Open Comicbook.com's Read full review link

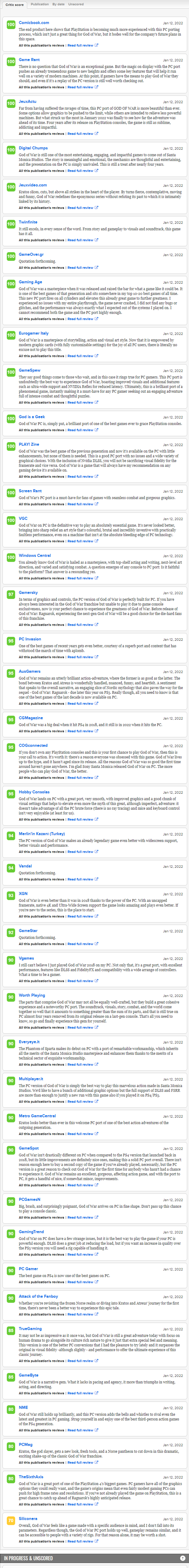tap(82, 45)
